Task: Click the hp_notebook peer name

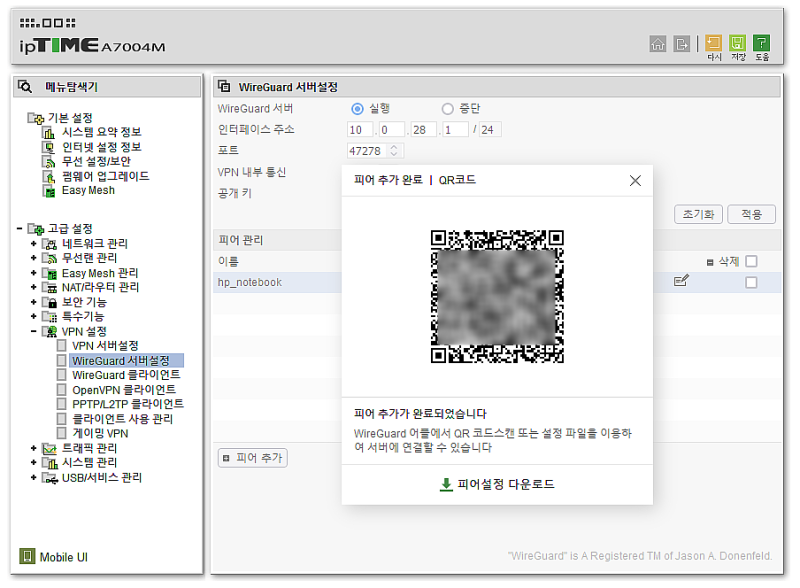Action: point(249,282)
